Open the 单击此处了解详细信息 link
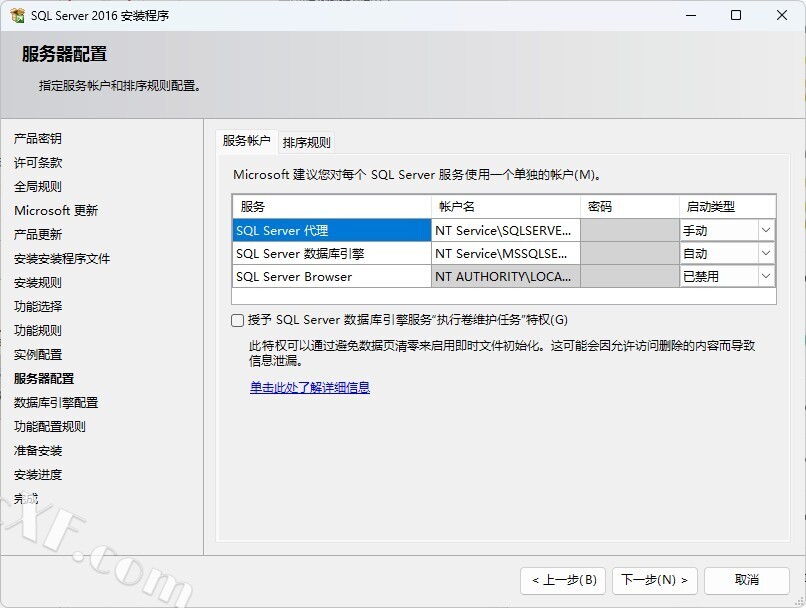806x608 pixels. (x=310, y=388)
